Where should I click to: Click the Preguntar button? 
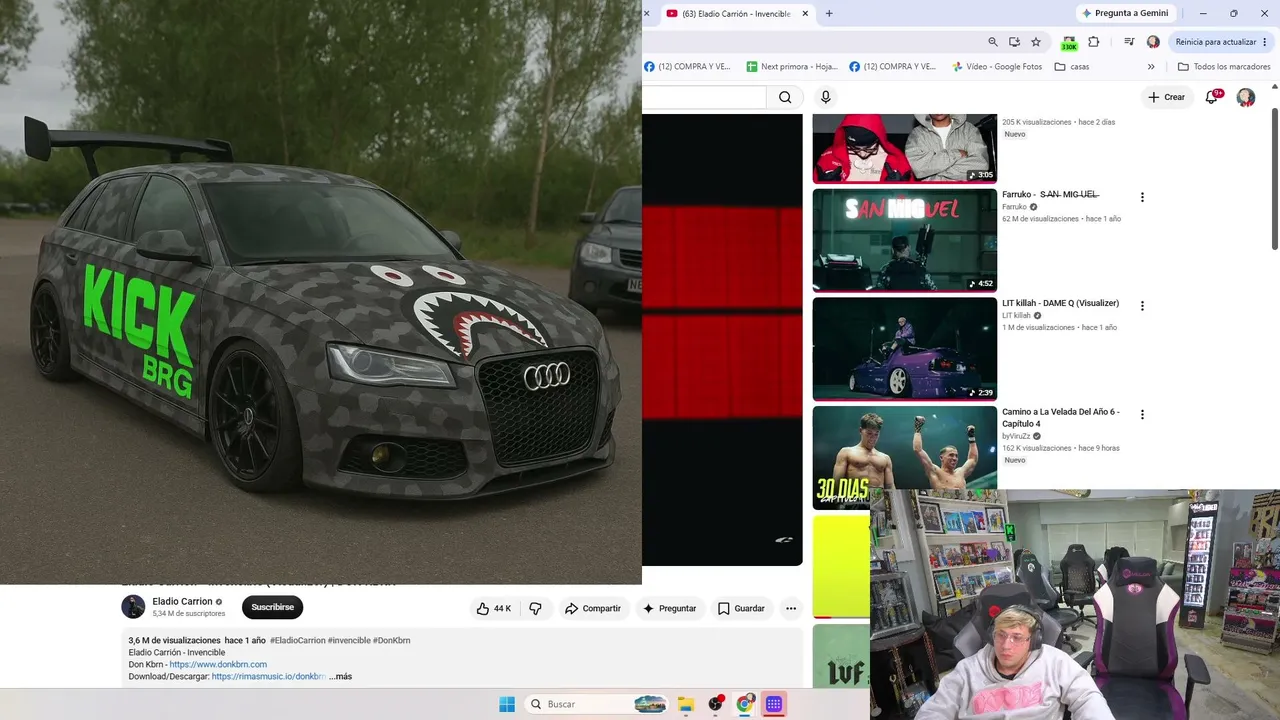(669, 608)
